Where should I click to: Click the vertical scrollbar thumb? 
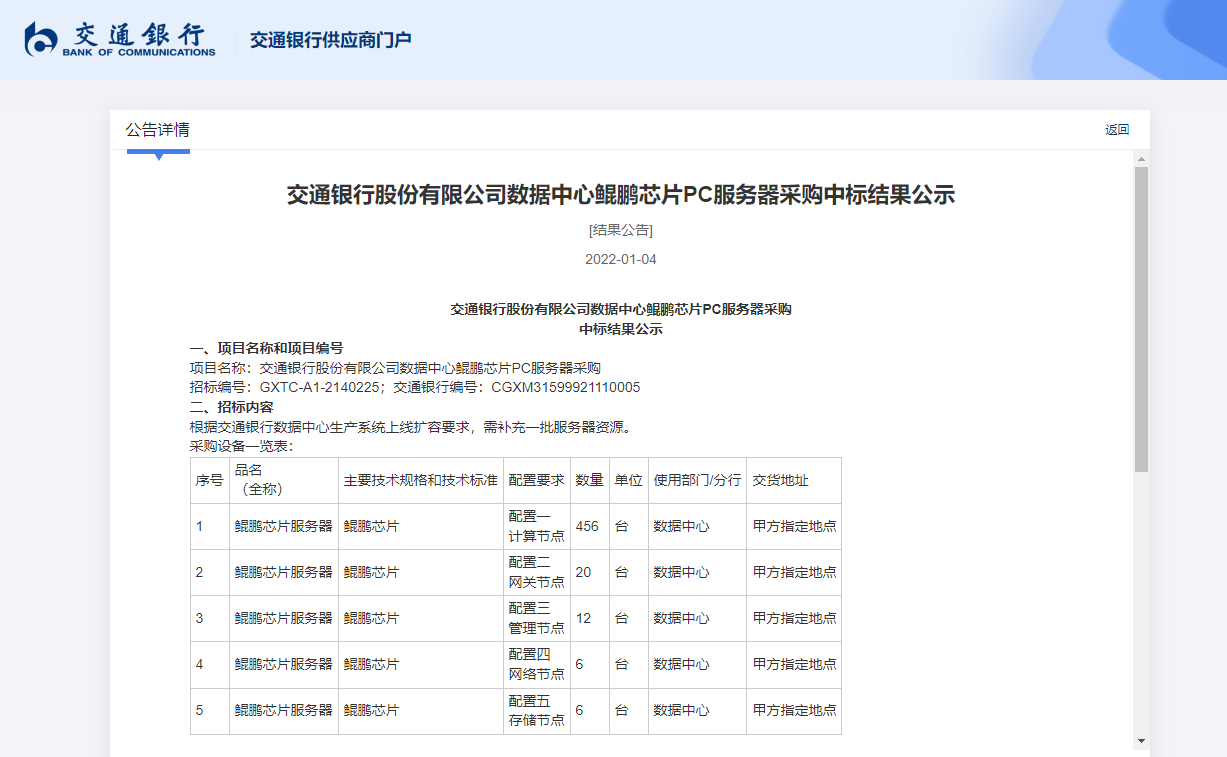click(1141, 319)
